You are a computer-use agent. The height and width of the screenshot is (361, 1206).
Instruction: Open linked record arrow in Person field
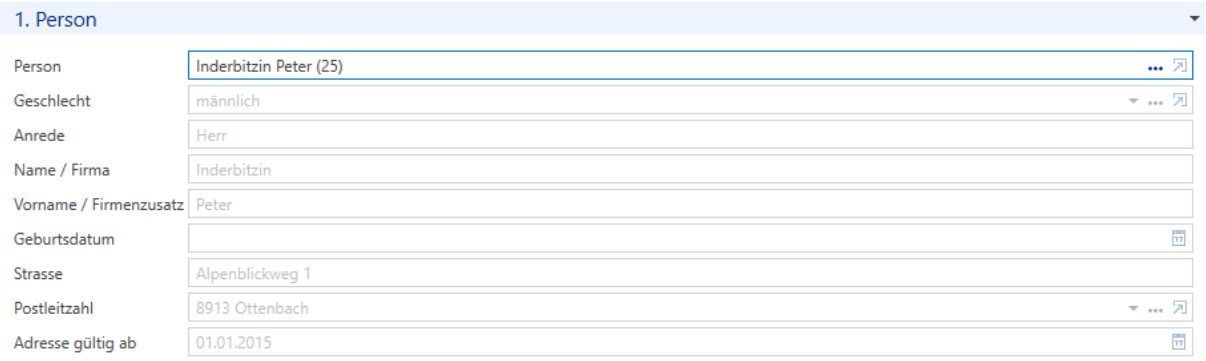click(x=1179, y=67)
